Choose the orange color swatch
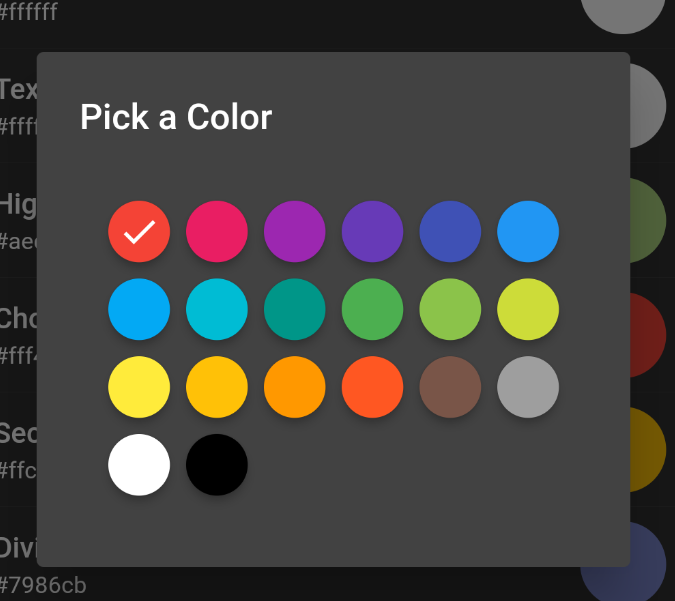The image size is (675, 601). pyautogui.click(x=295, y=387)
